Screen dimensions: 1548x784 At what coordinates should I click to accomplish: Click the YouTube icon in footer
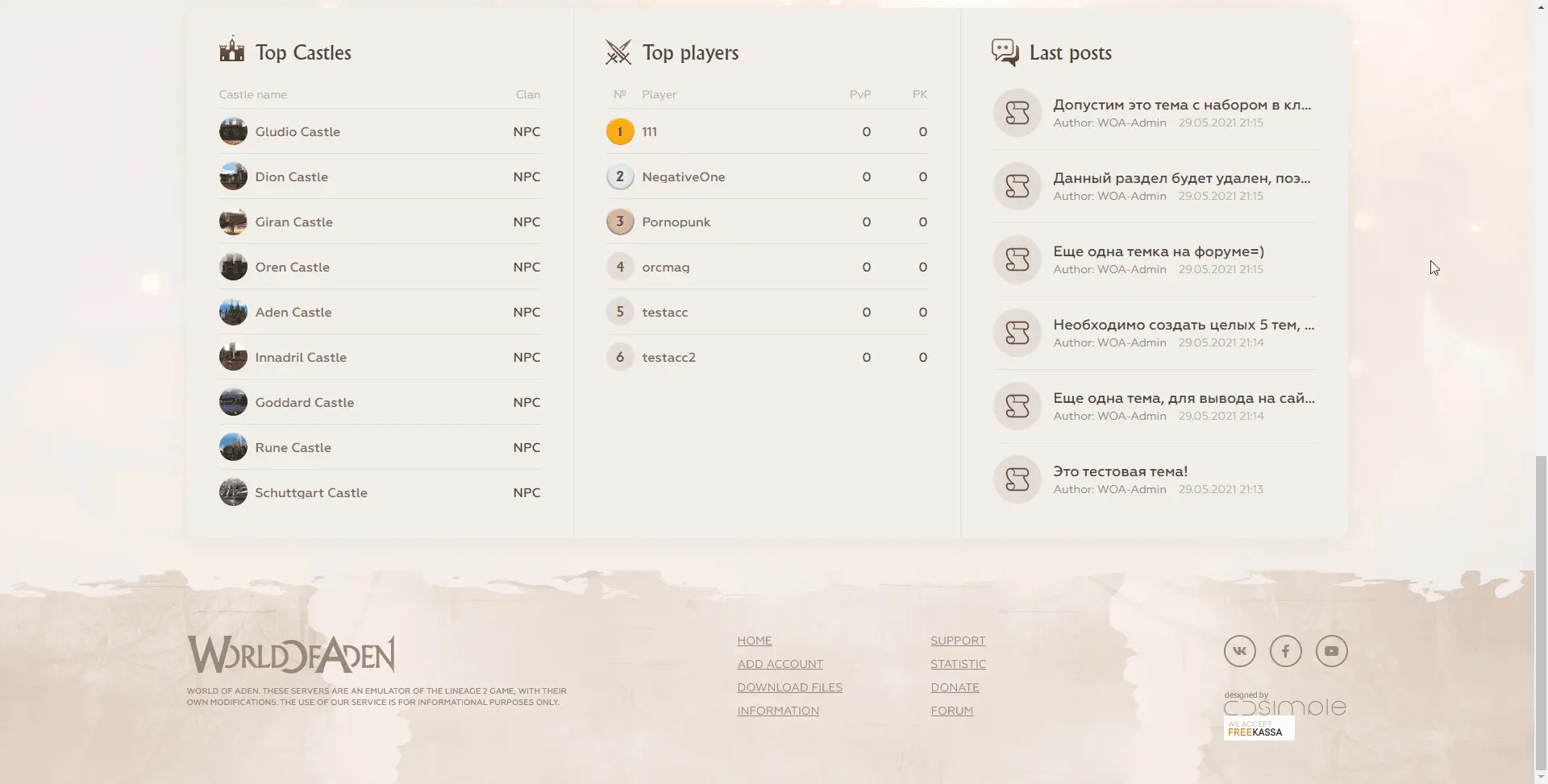tap(1331, 651)
